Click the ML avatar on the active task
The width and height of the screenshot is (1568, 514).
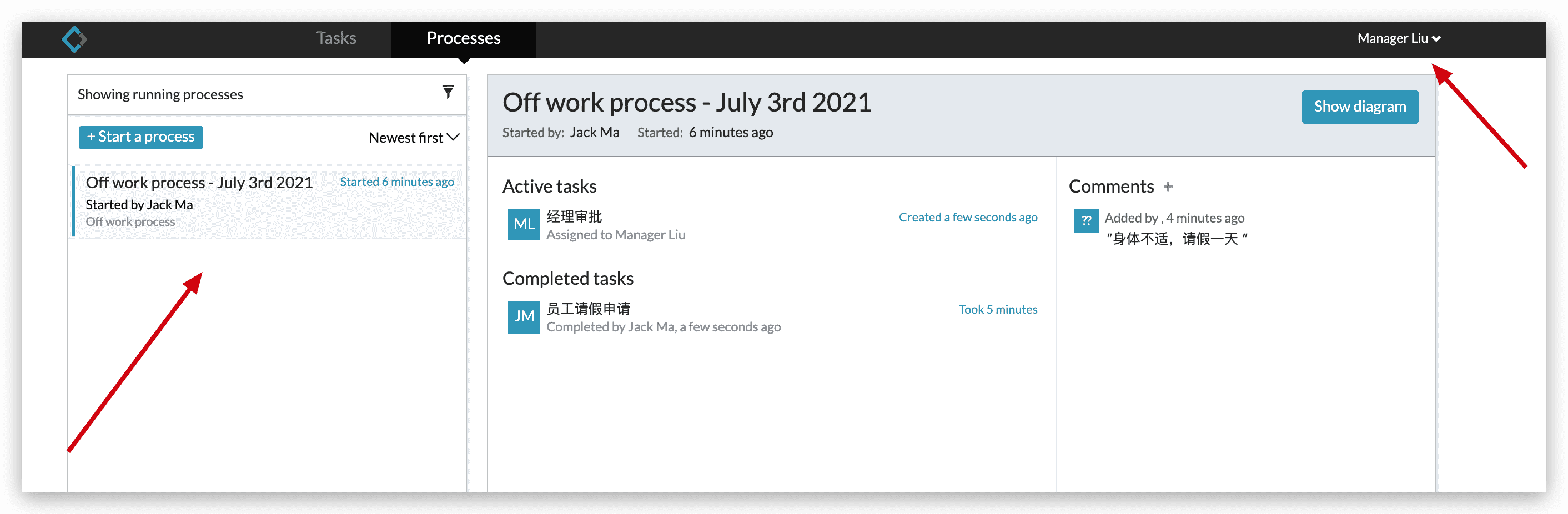click(524, 224)
